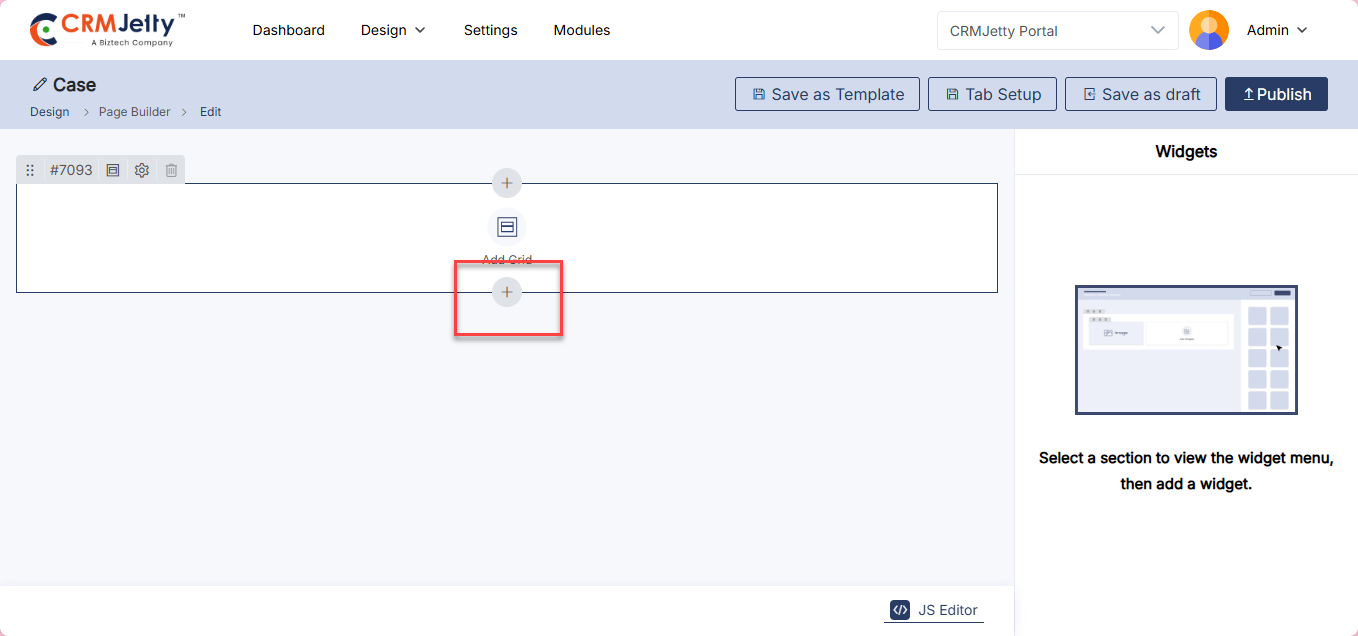Image resolution: width=1358 pixels, height=636 pixels.
Task: Click the Save as Template button
Action: (x=827, y=94)
